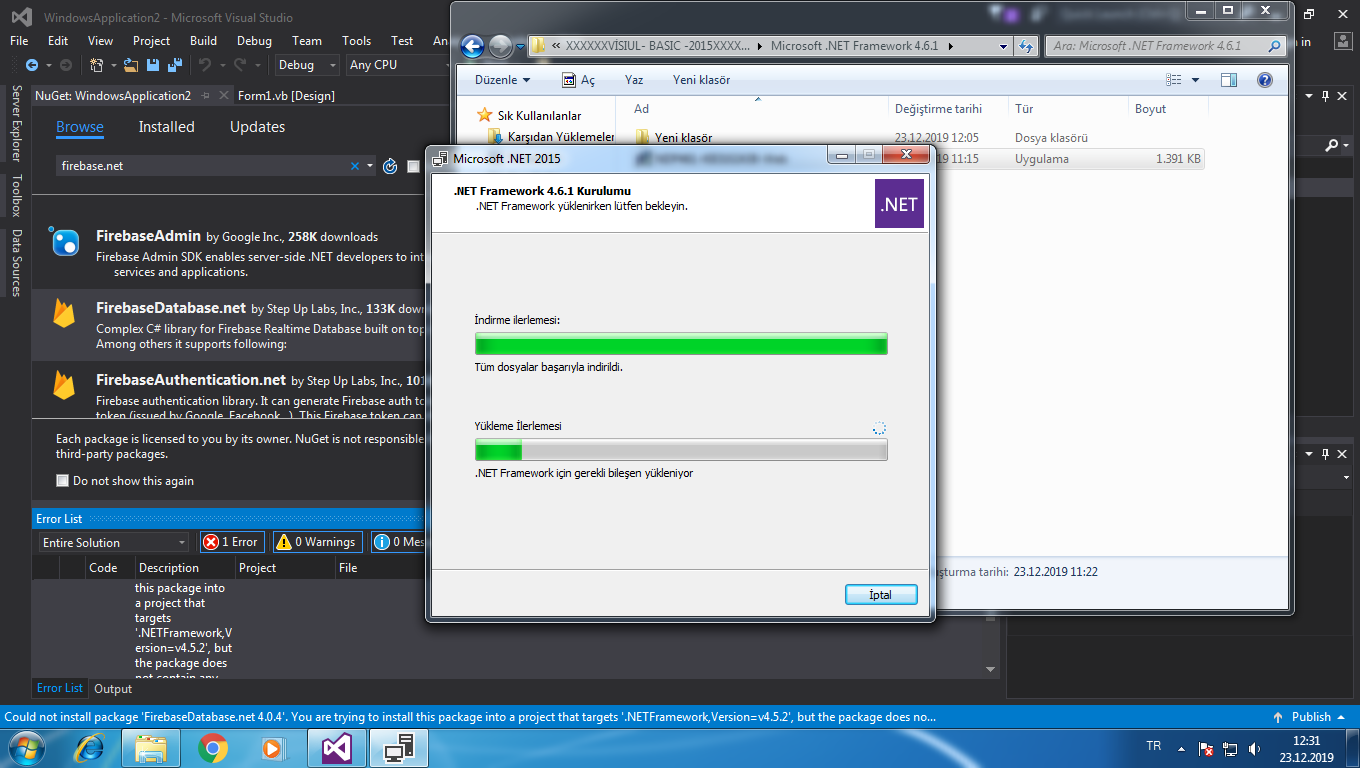The width and height of the screenshot is (1360, 768).
Task: Click the Yükleme İlerlemesi progress bar
Action: 681,449
